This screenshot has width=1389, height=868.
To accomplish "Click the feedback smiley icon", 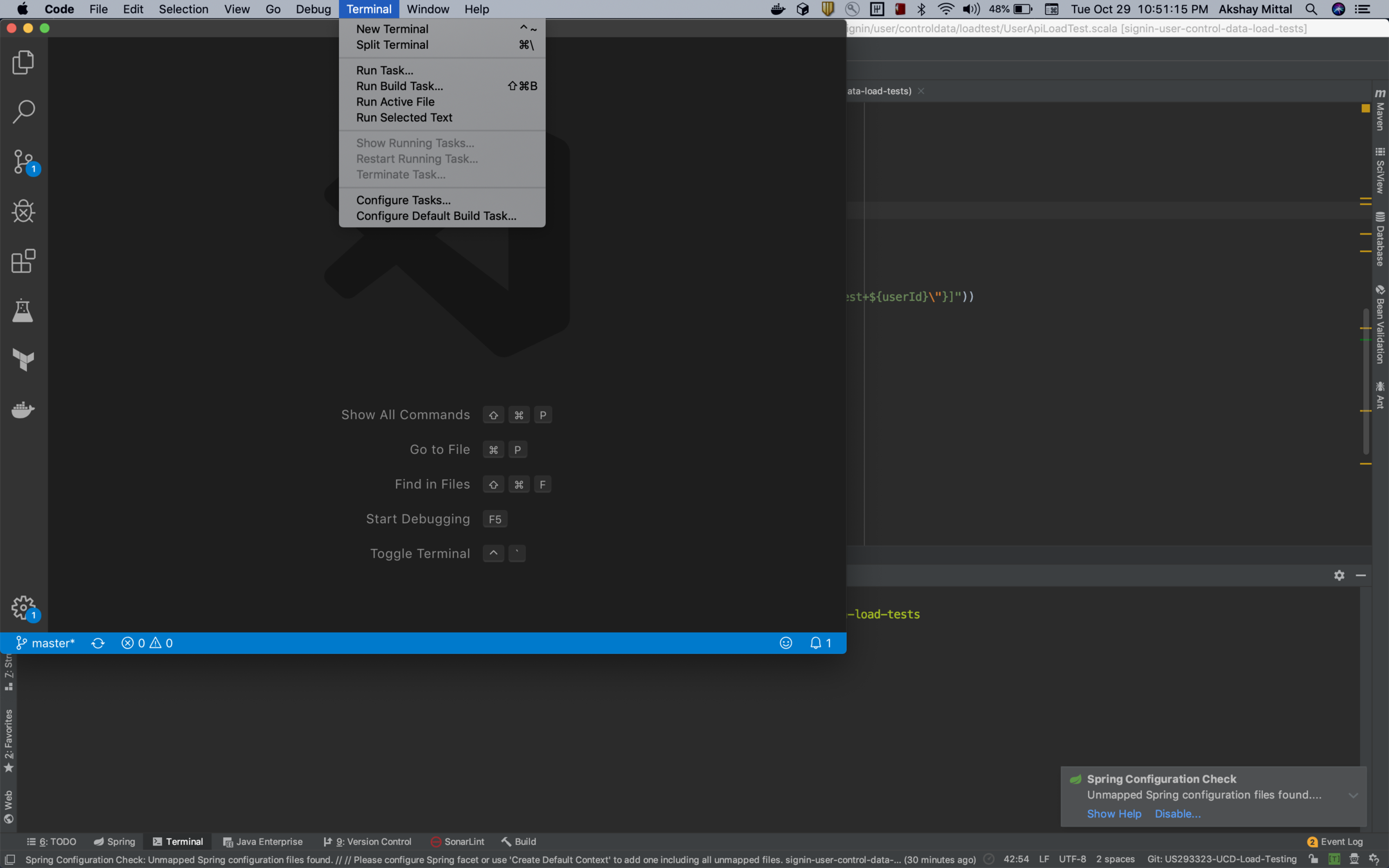I will (785, 643).
